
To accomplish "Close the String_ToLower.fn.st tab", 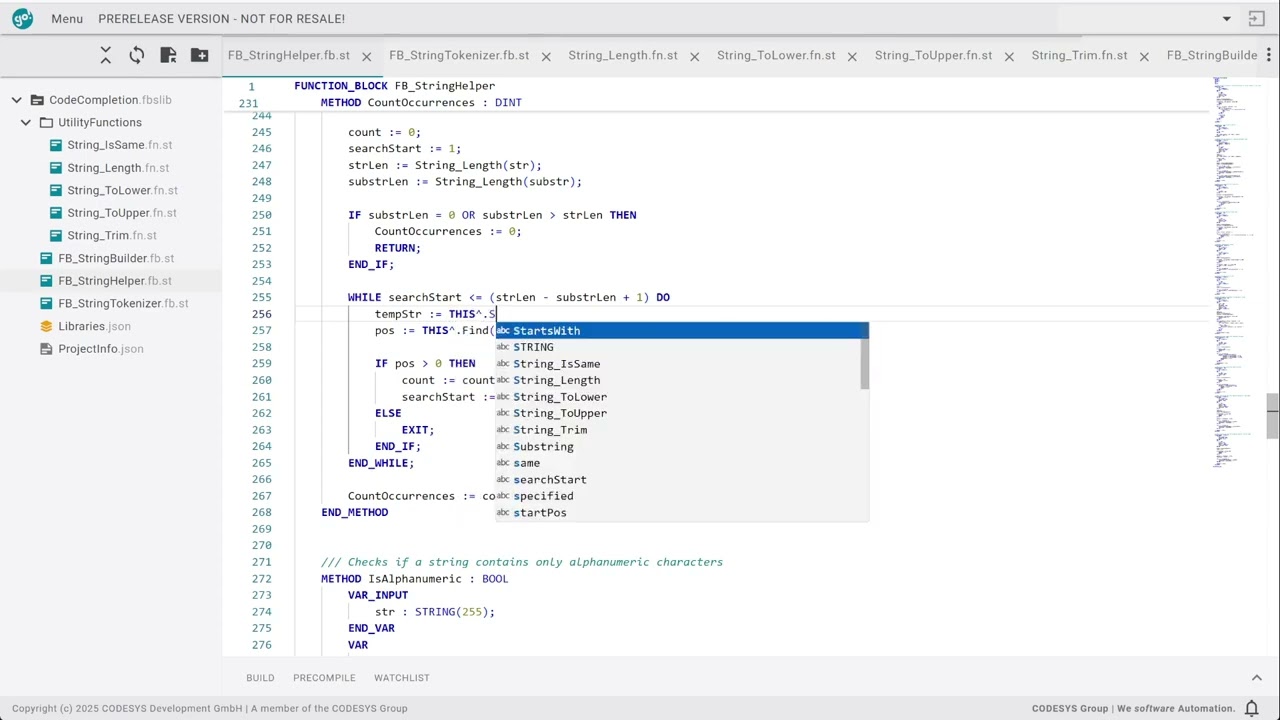I will pos(852,56).
